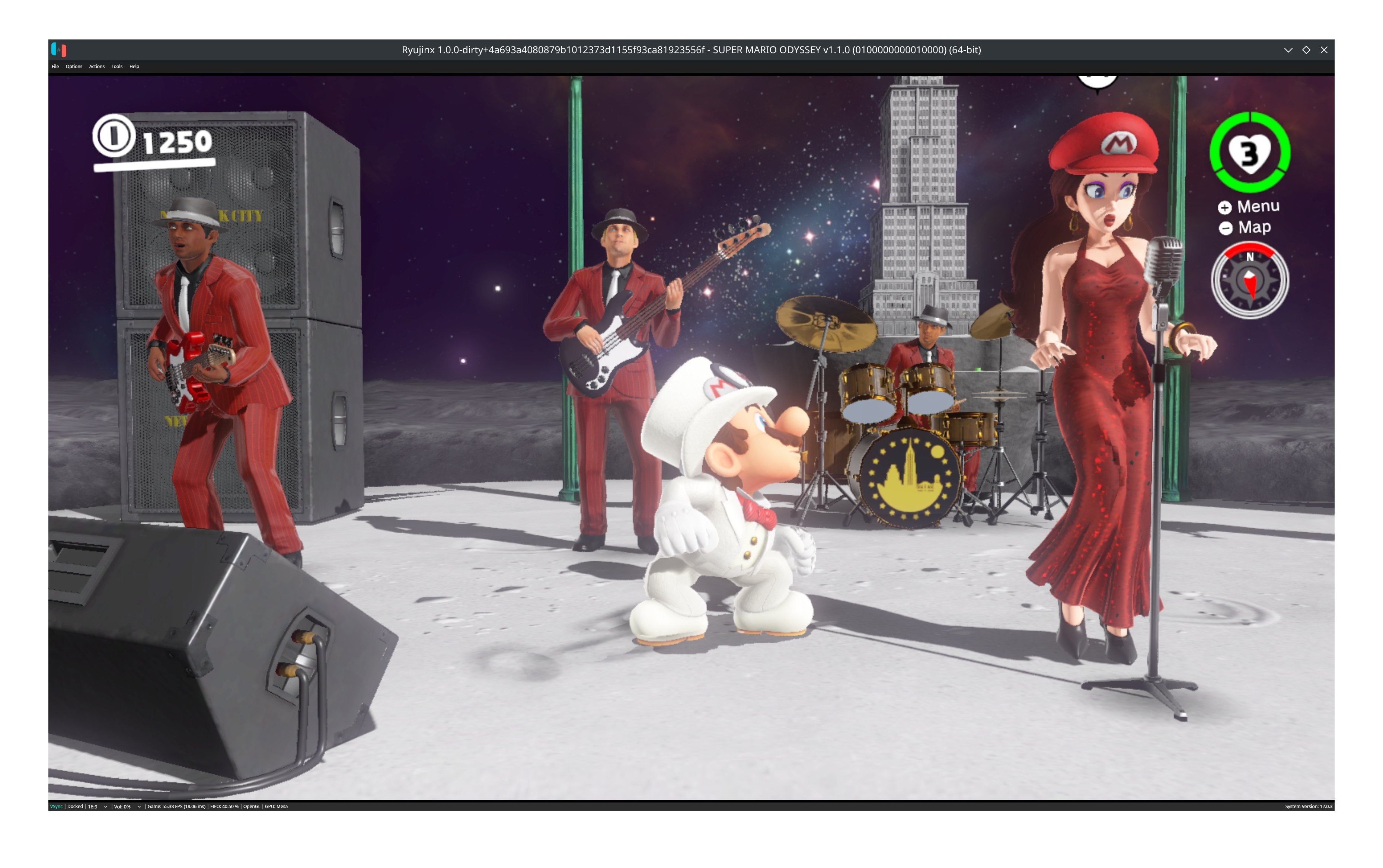Click the System Version: 12.0.3 label

click(1309, 807)
